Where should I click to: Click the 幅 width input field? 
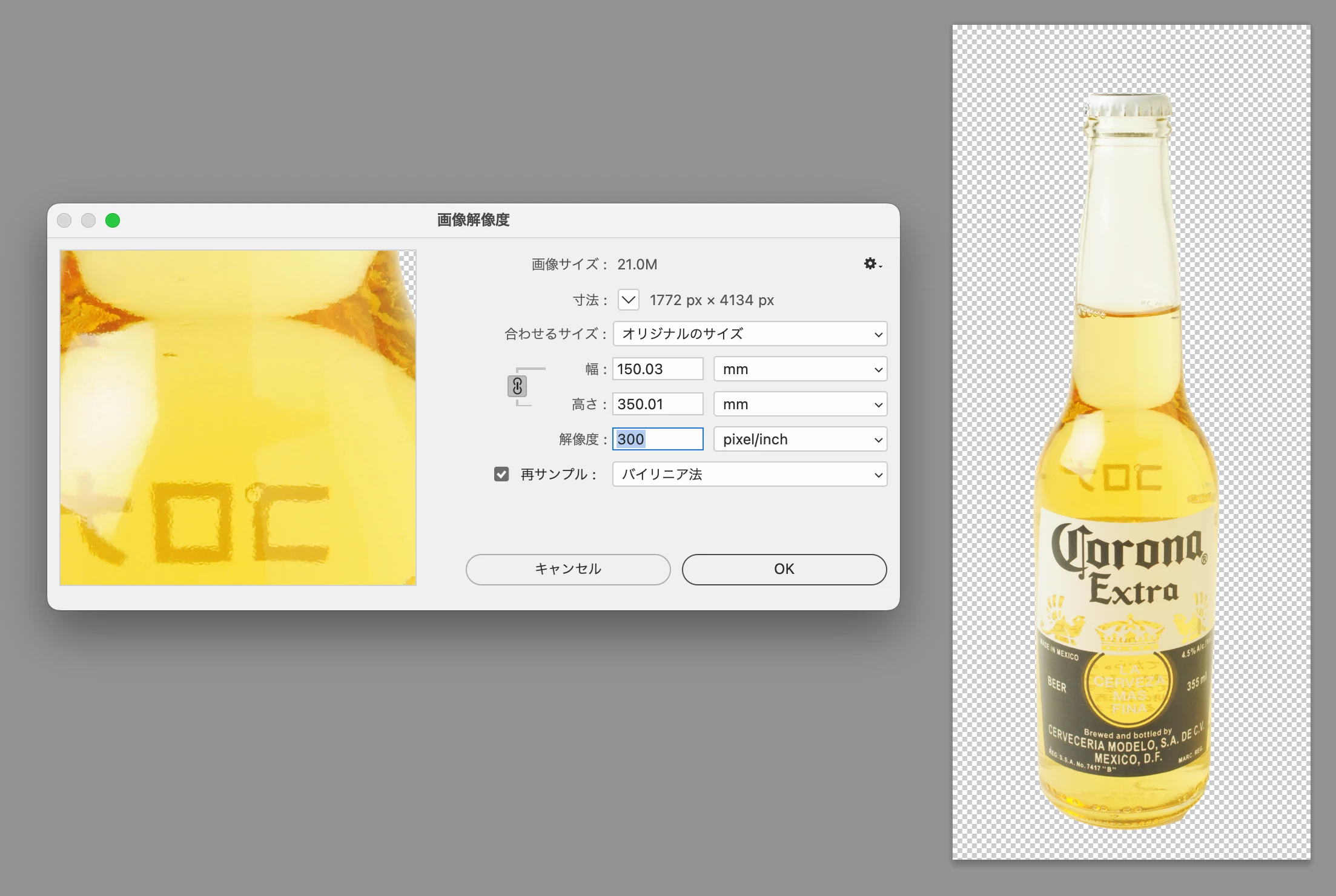657,369
